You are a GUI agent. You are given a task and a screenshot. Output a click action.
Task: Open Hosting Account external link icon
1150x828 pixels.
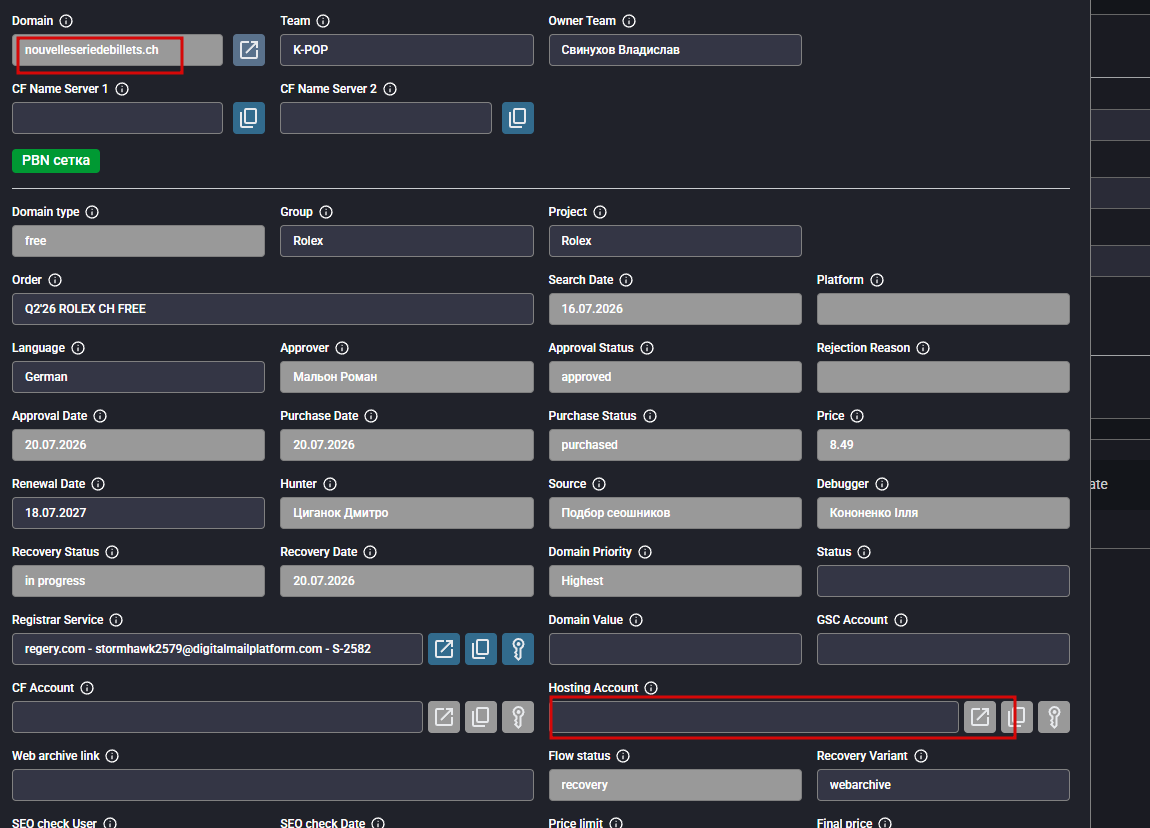(x=980, y=717)
